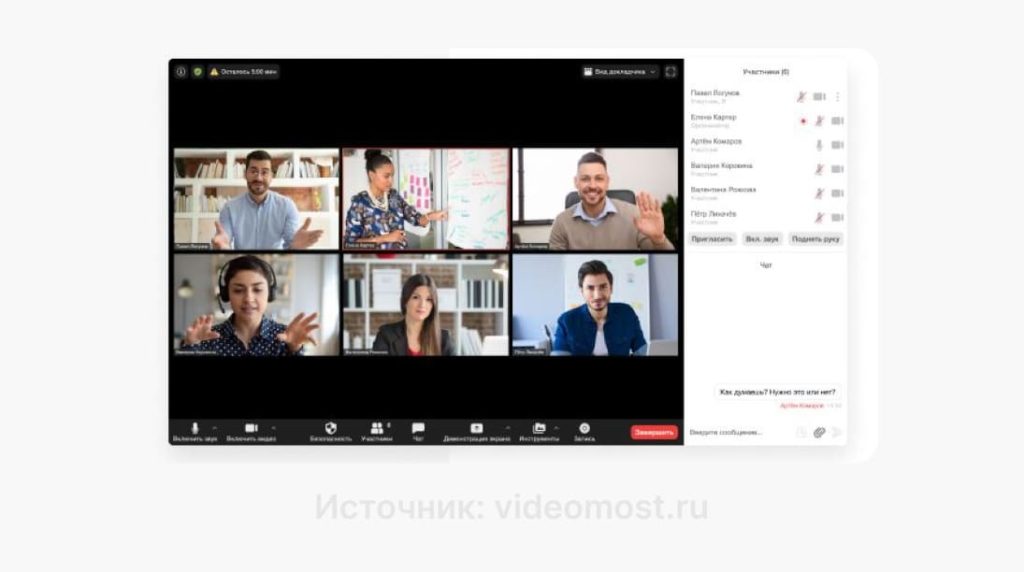Screen dimensions: 1024x572
Task: Click video tile of man with glasses gesturing
Action: (x=257, y=199)
